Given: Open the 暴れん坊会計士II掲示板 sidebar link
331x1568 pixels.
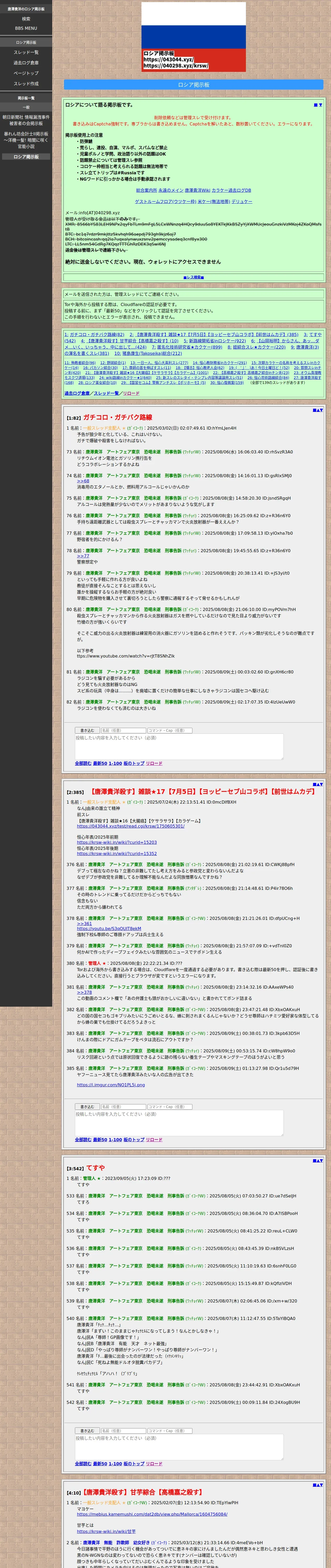Looking at the screenshot, I should coord(26,140).
